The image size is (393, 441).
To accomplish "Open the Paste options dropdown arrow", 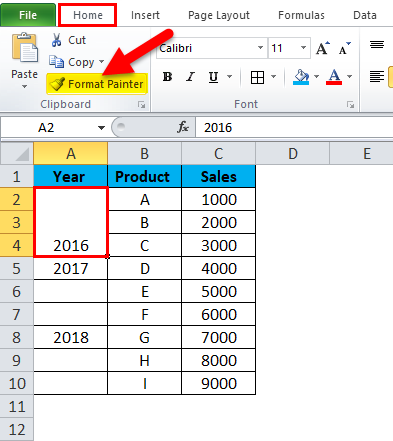I will (x=24, y=87).
